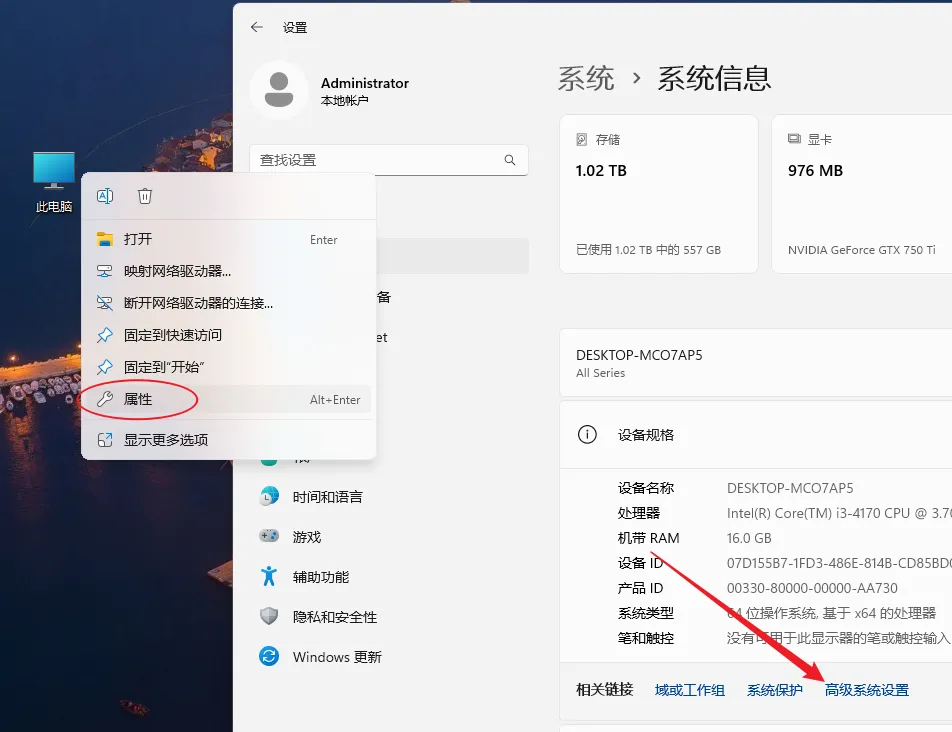Open 辅助功能 settings category

[389, 577]
